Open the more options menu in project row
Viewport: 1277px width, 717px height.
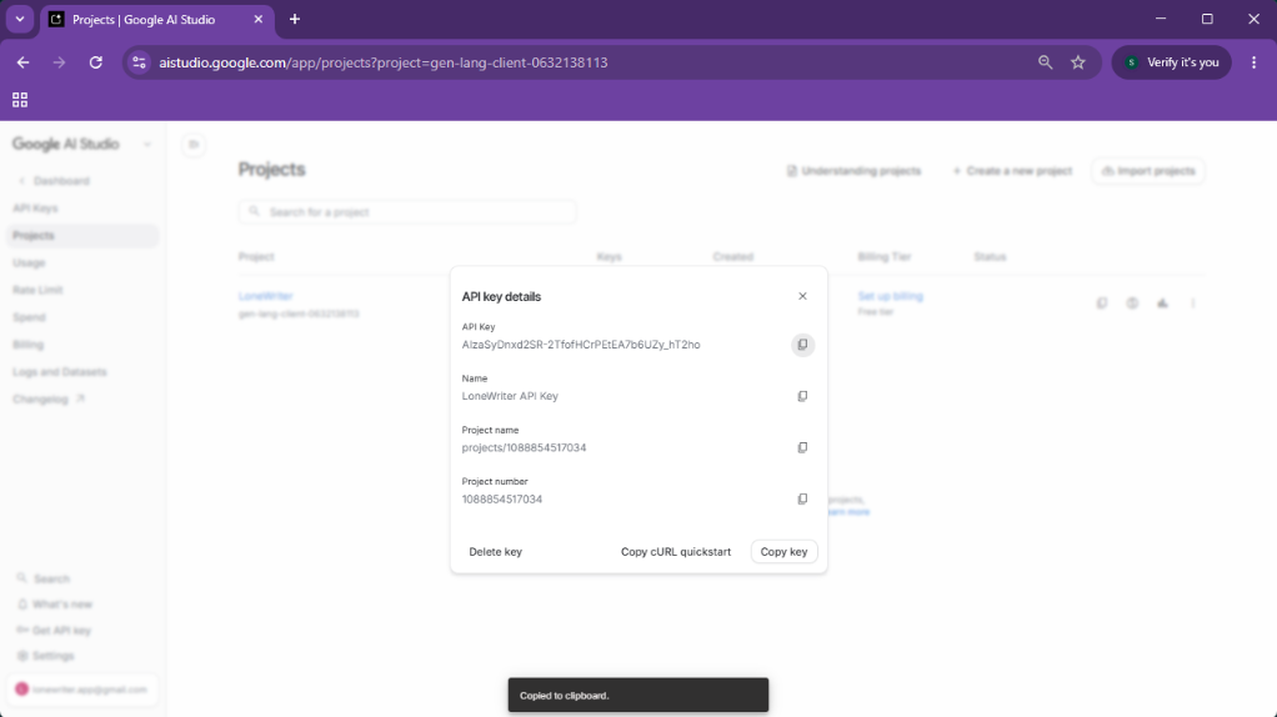pos(1193,303)
